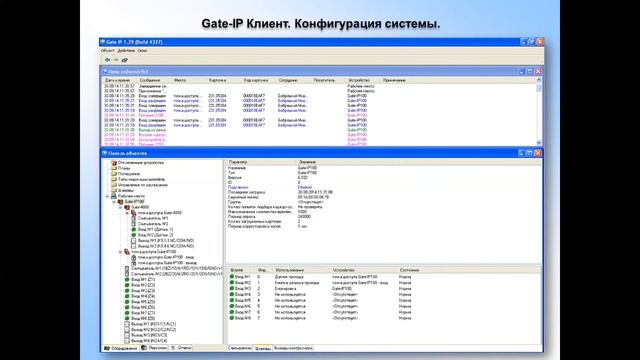Screen dimensions: 640x360
Task: Click the gray forward arrow toolbar icon
Action: (116, 60)
